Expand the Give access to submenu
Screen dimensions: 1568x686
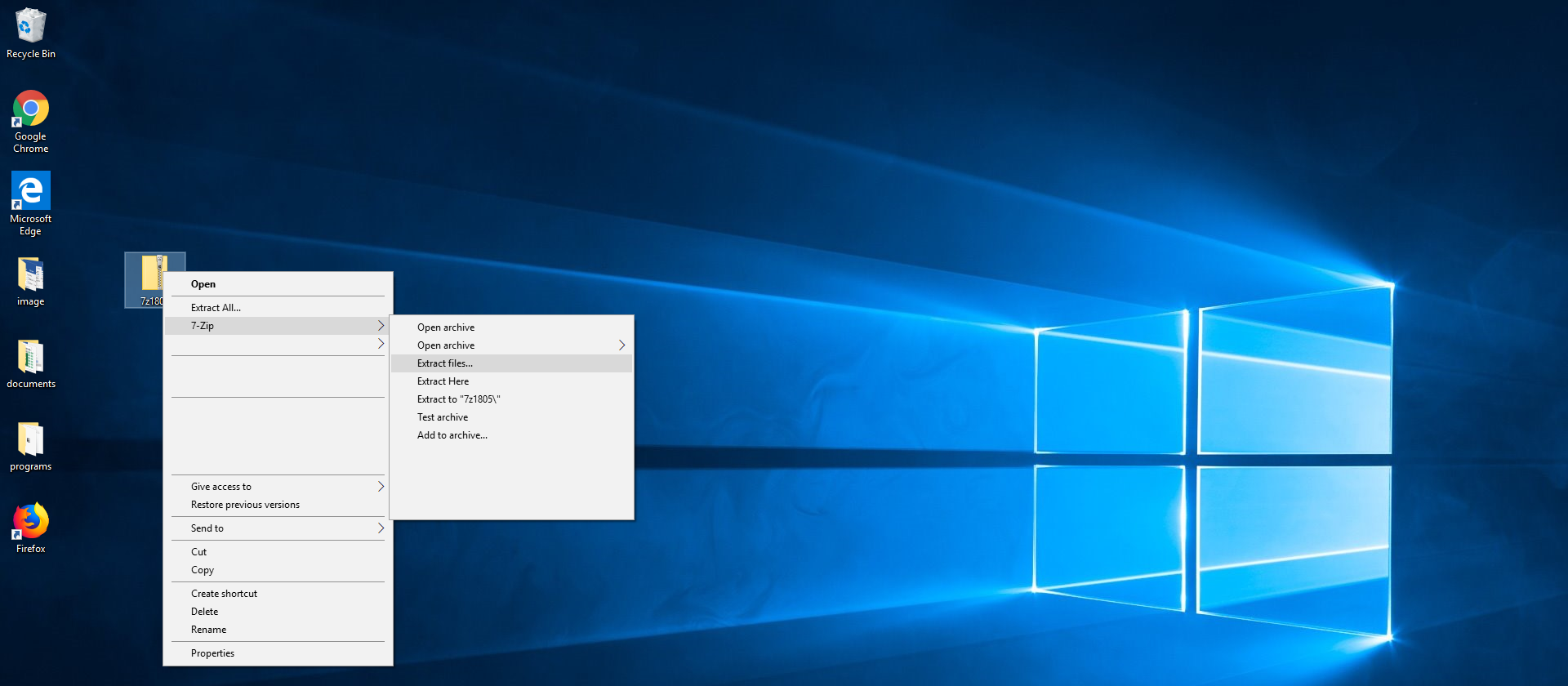278,487
